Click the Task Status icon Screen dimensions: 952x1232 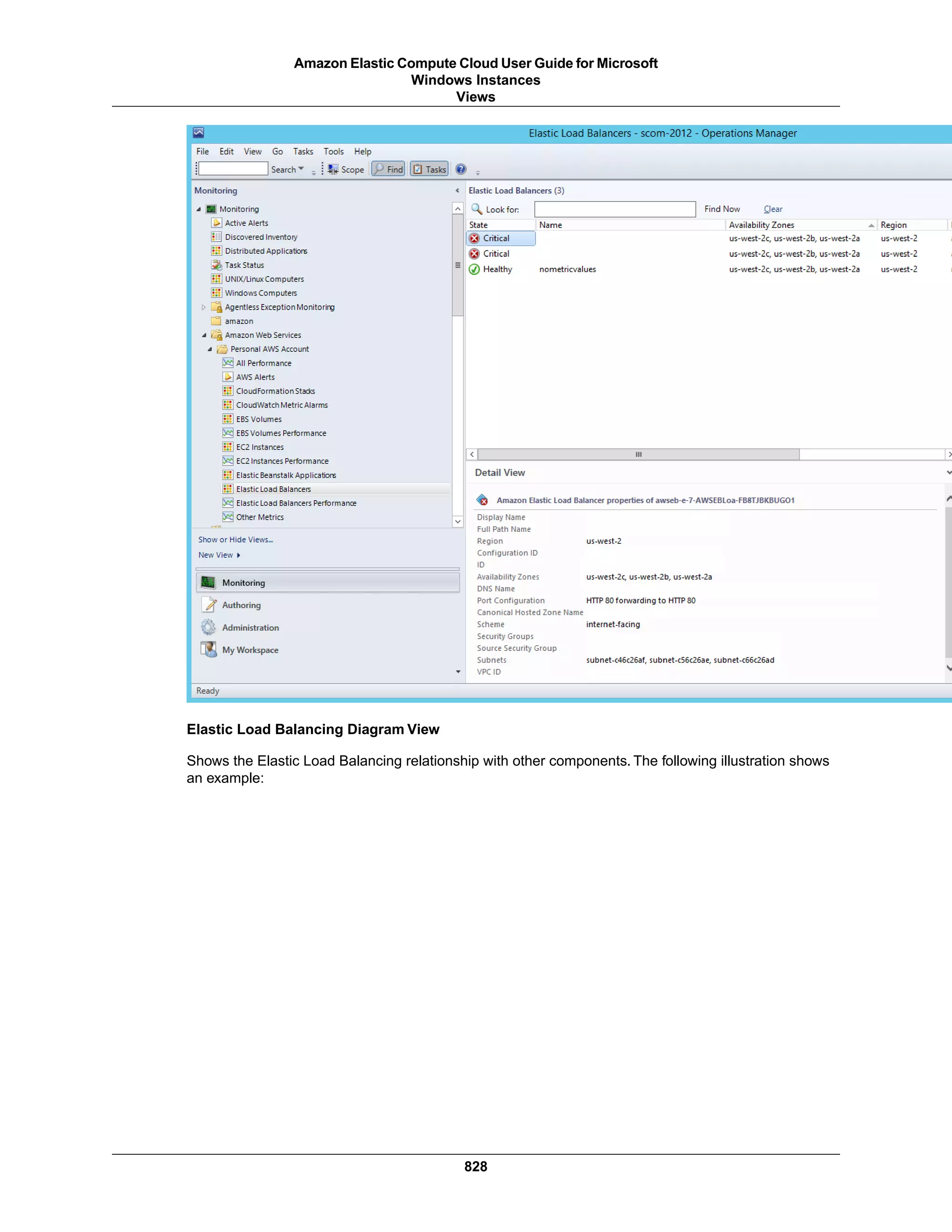[217, 265]
